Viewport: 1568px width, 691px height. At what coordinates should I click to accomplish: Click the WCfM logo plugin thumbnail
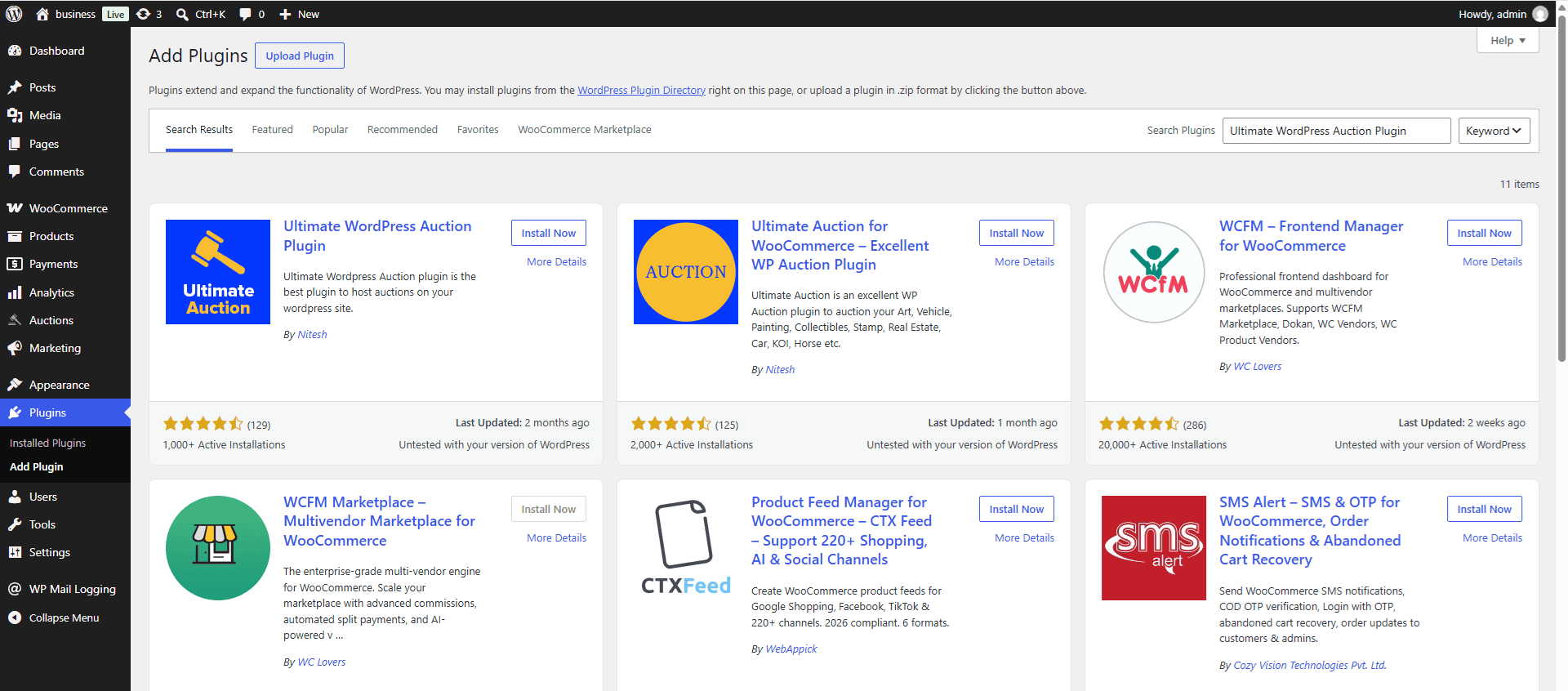point(1154,272)
